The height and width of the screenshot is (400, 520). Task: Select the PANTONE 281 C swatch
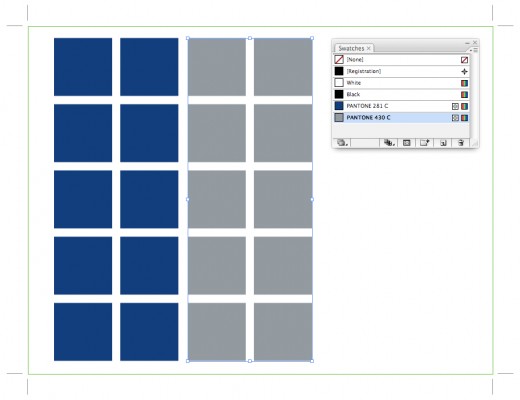click(x=401, y=106)
